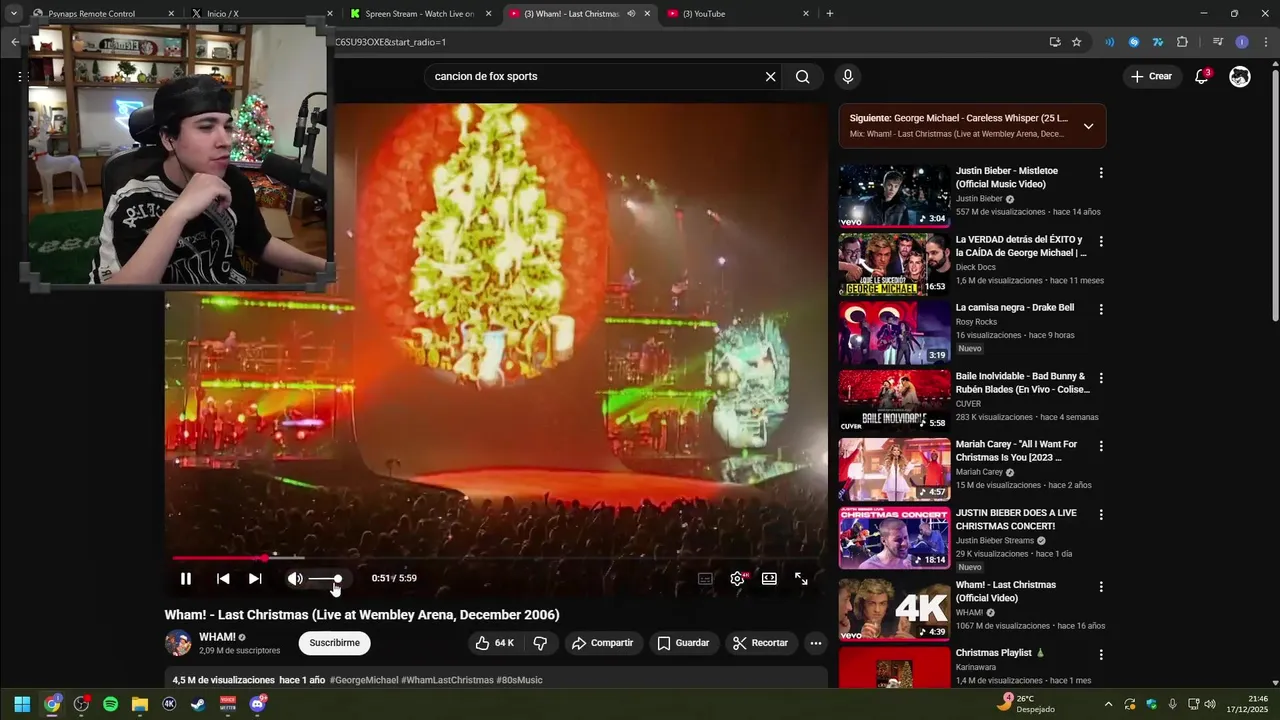The width and height of the screenshot is (1280, 720).
Task: Open options for Justin Bieber Mistletoe video
Action: [x=1101, y=173]
